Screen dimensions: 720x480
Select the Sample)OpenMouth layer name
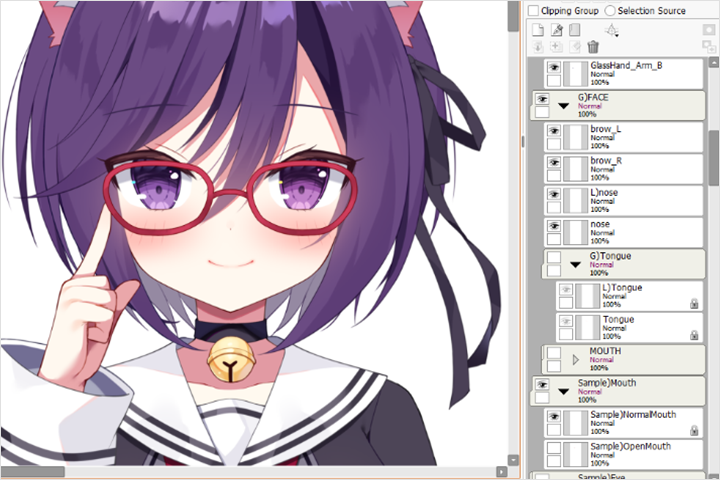click(630, 446)
